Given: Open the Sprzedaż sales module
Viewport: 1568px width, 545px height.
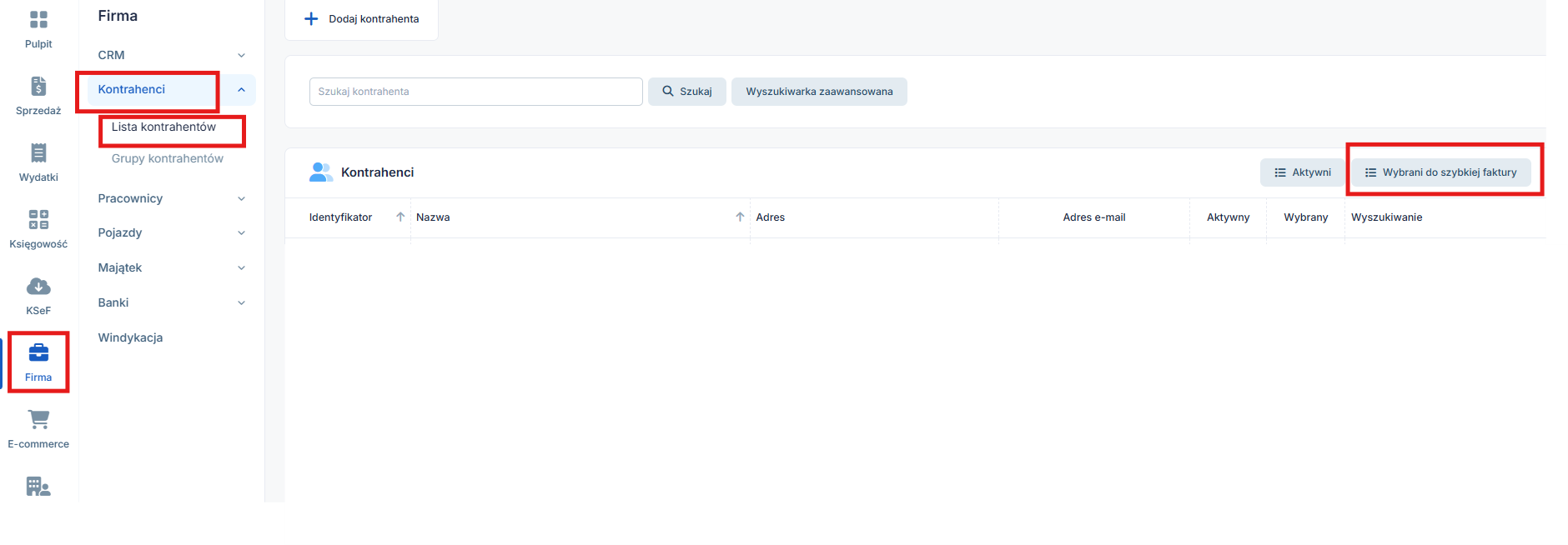Looking at the screenshot, I should [x=38, y=87].
